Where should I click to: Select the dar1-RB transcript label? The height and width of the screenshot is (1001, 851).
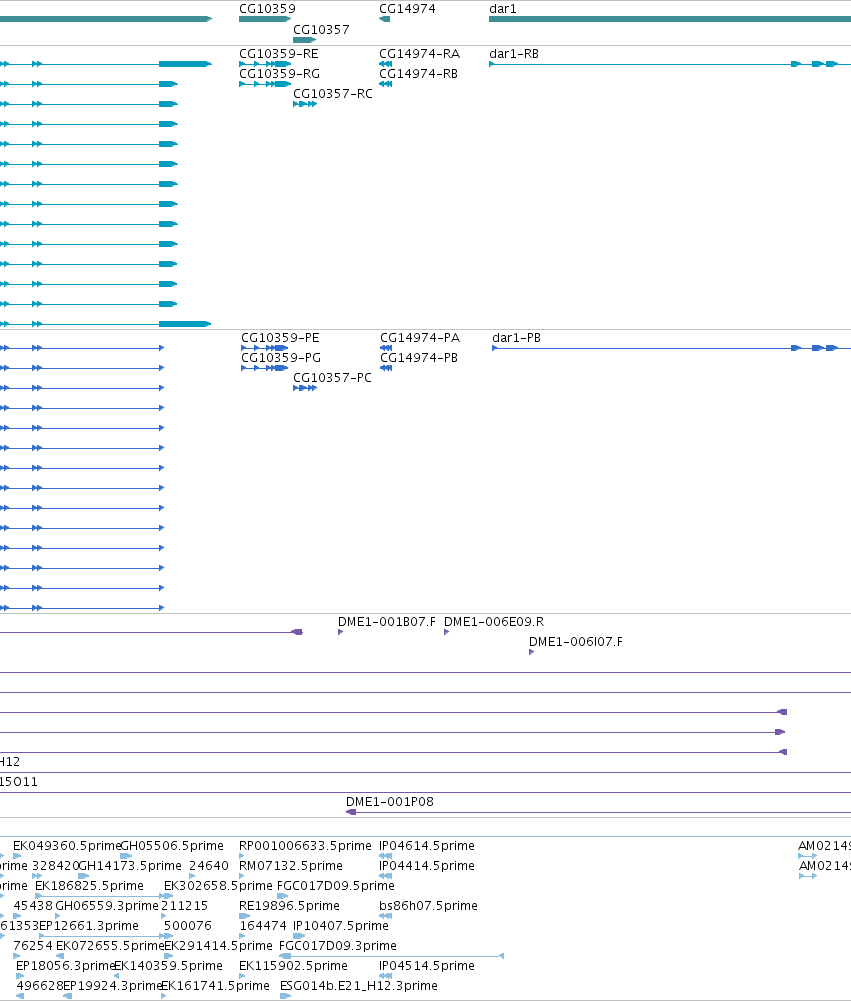(514, 54)
